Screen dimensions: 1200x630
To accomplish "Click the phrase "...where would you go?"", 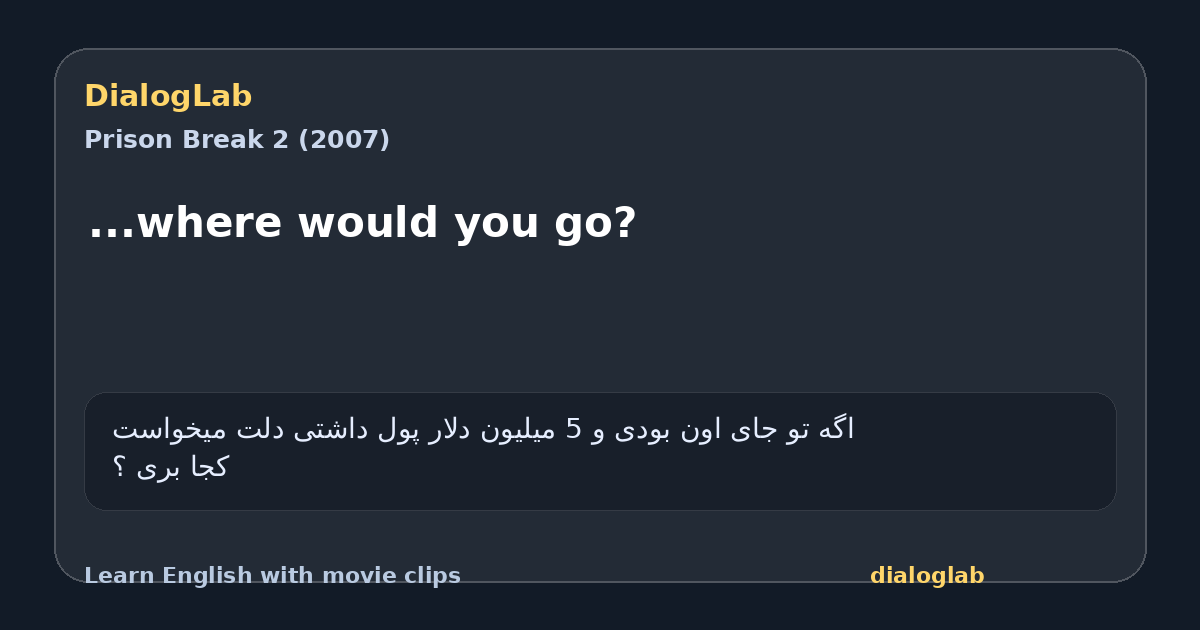I will (x=362, y=223).
